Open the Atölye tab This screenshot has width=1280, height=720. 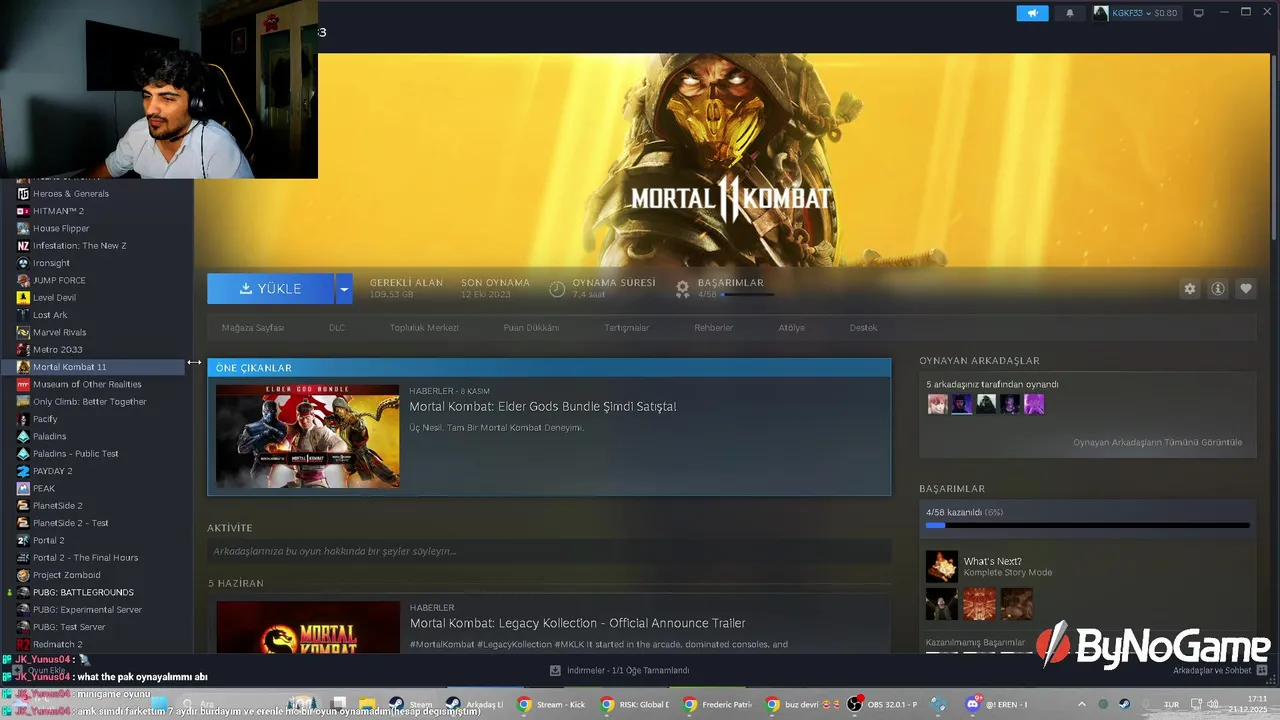pos(791,328)
